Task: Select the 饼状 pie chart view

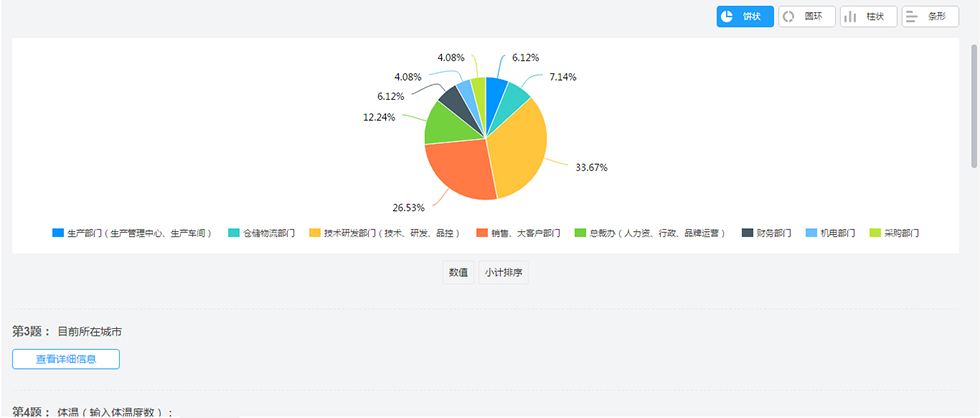Action: (744, 17)
